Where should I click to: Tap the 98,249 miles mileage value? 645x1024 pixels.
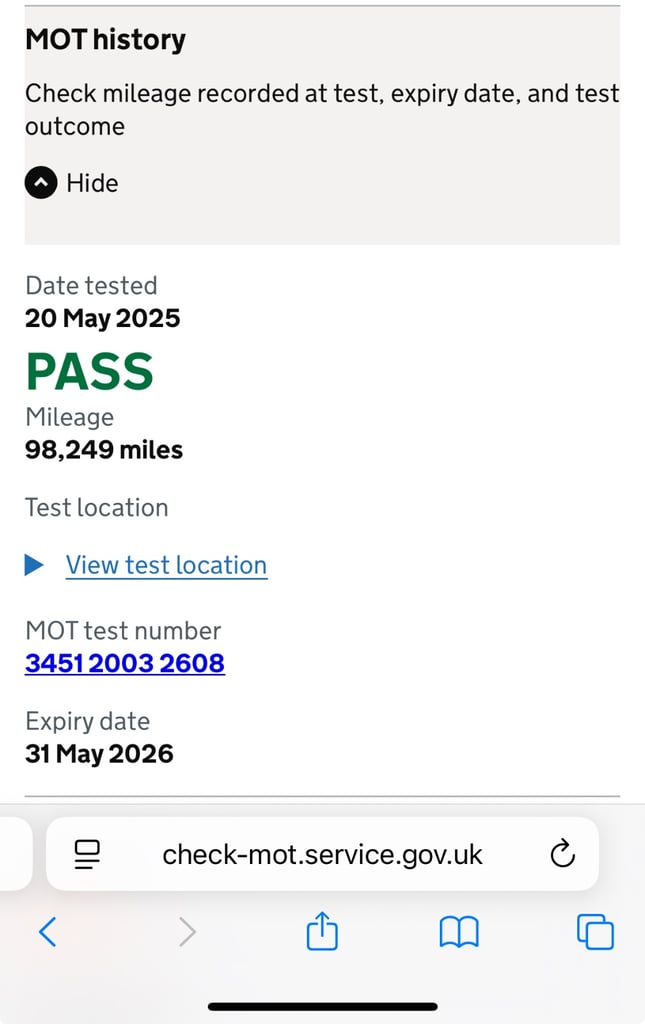pyautogui.click(x=104, y=450)
